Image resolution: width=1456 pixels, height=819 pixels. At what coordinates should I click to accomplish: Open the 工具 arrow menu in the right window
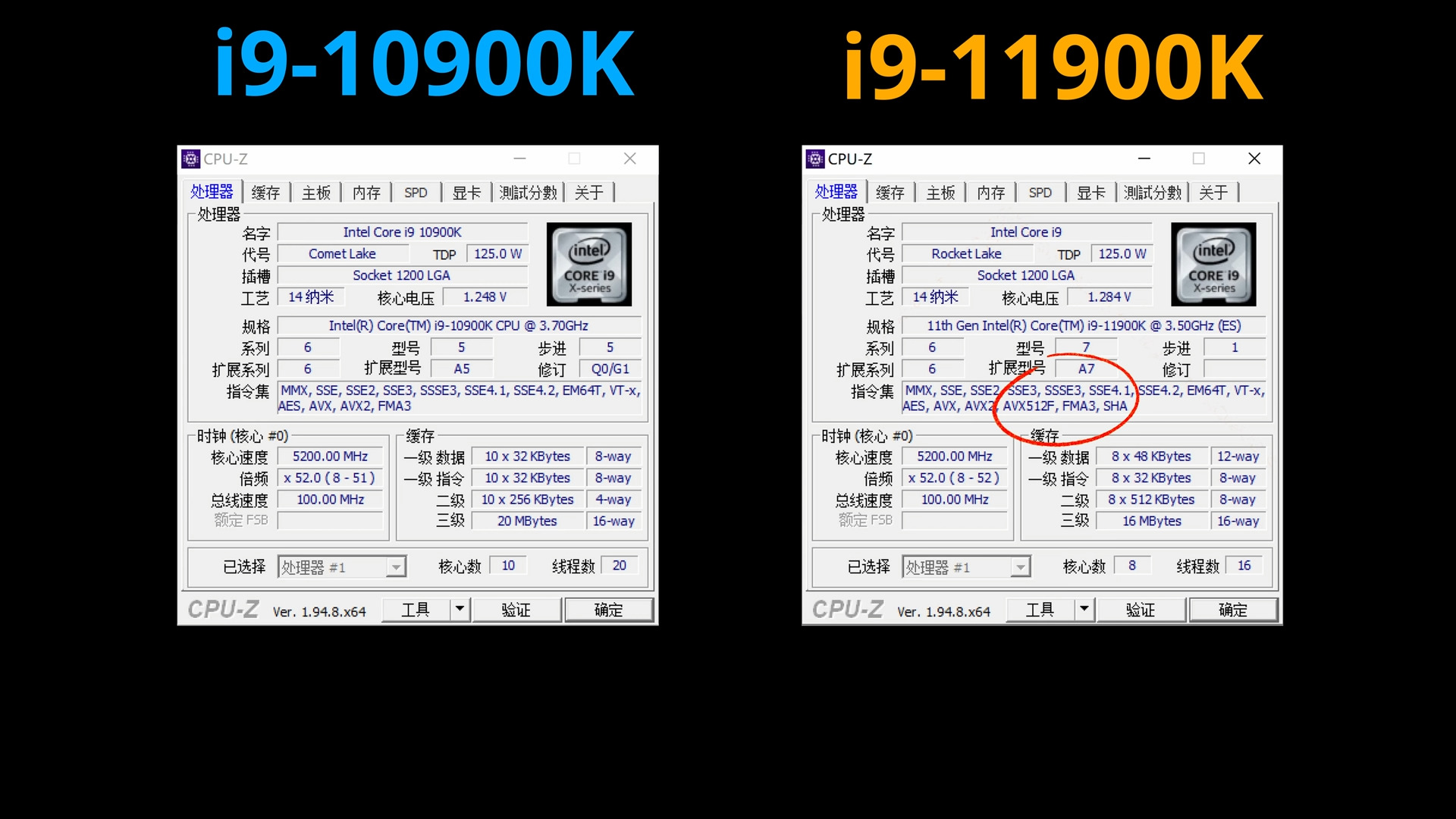coord(1084,609)
